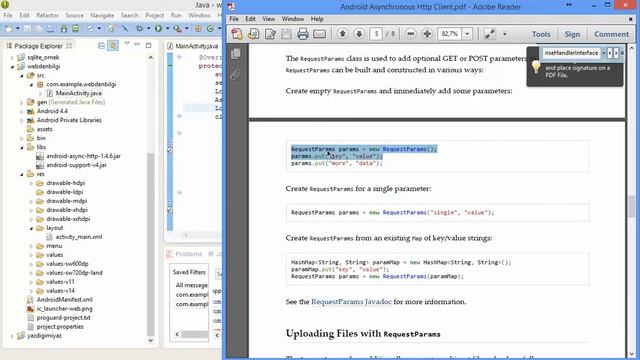Click the Create PDF icon in Adobe Reader
The width and height of the screenshot is (640, 360).
pos(237,34)
